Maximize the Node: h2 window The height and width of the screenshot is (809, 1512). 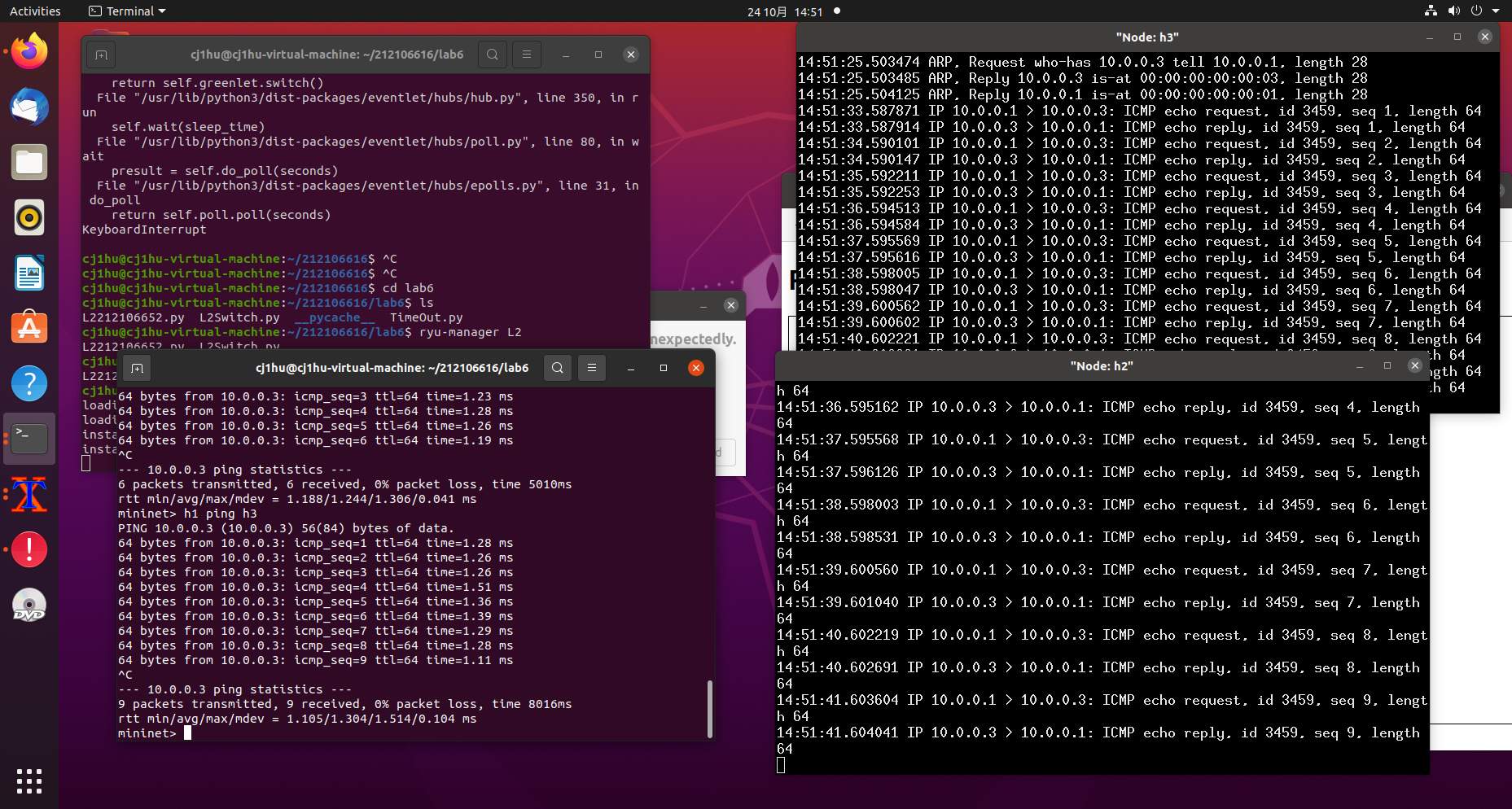1387,366
